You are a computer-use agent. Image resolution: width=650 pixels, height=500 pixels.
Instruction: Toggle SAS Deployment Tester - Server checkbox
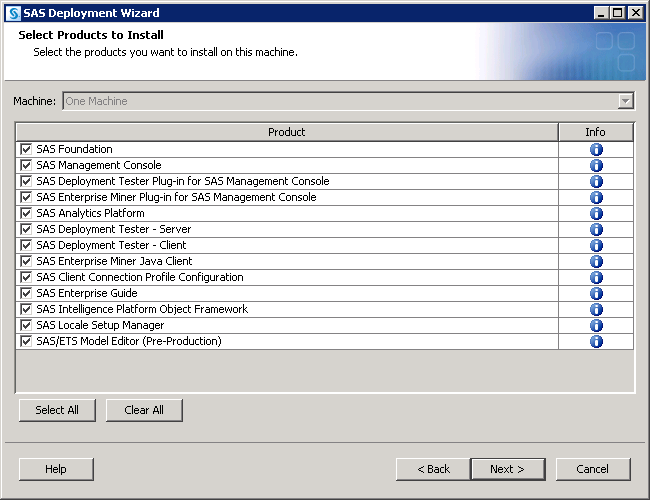pos(26,229)
